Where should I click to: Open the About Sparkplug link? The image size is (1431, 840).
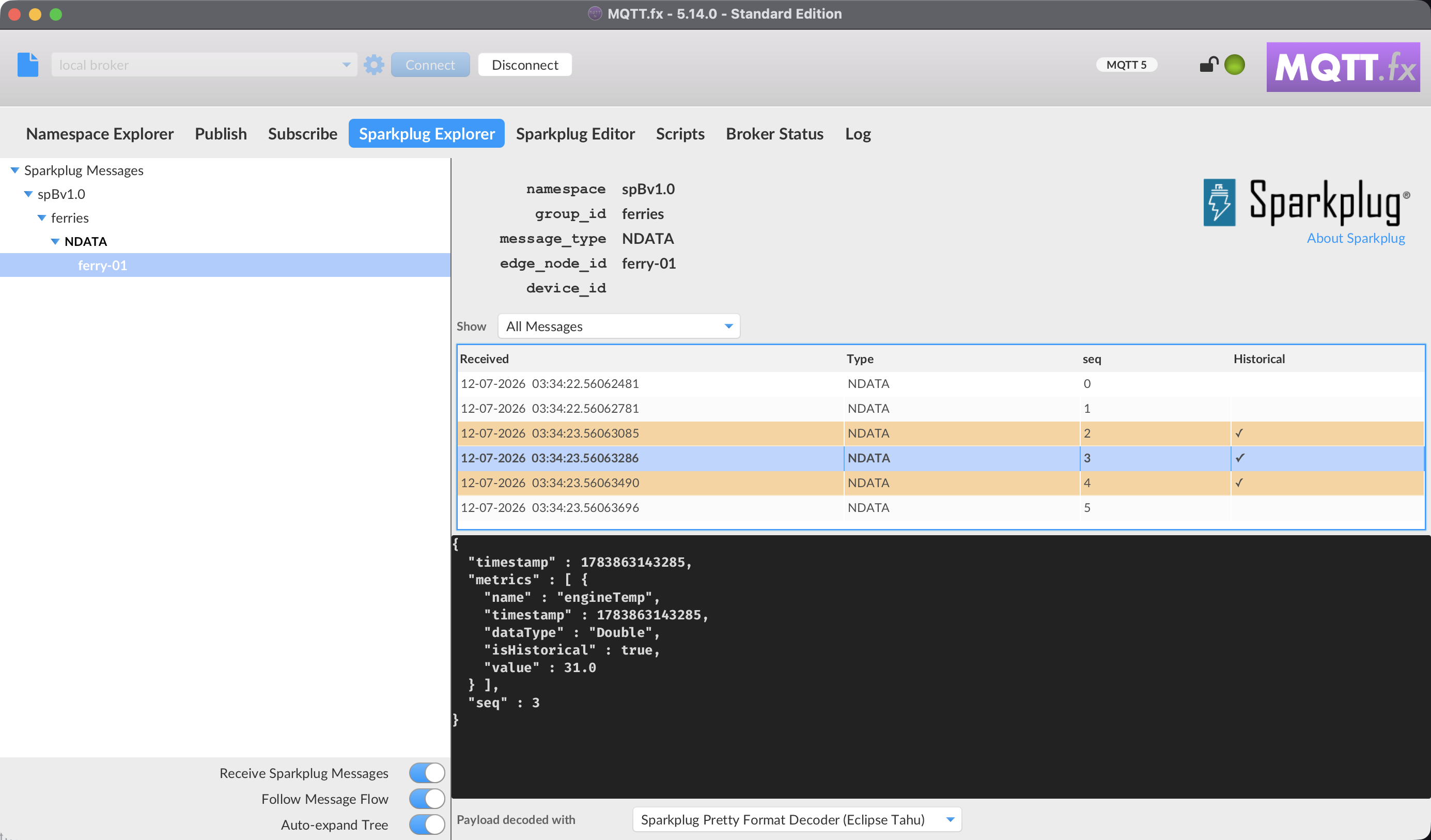pyautogui.click(x=1356, y=238)
